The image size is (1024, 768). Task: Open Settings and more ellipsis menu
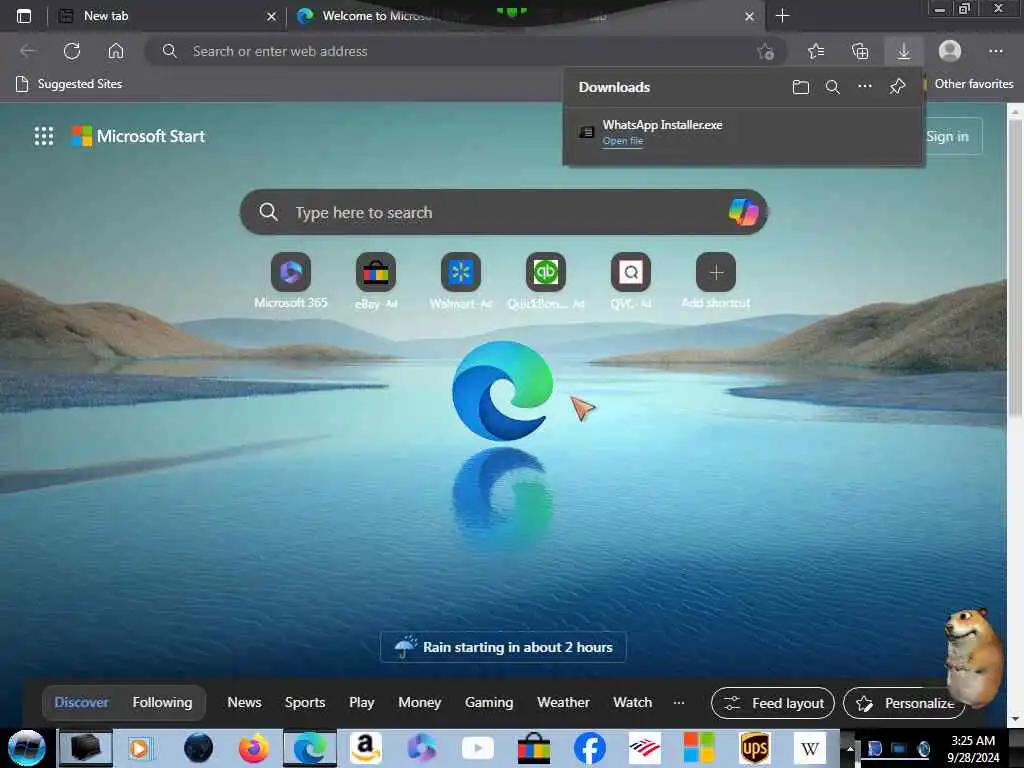point(996,51)
